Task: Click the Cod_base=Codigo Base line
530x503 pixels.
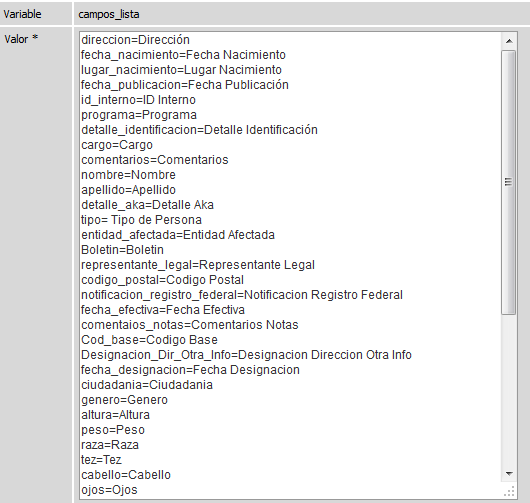Action: pyautogui.click(x=149, y=340)
